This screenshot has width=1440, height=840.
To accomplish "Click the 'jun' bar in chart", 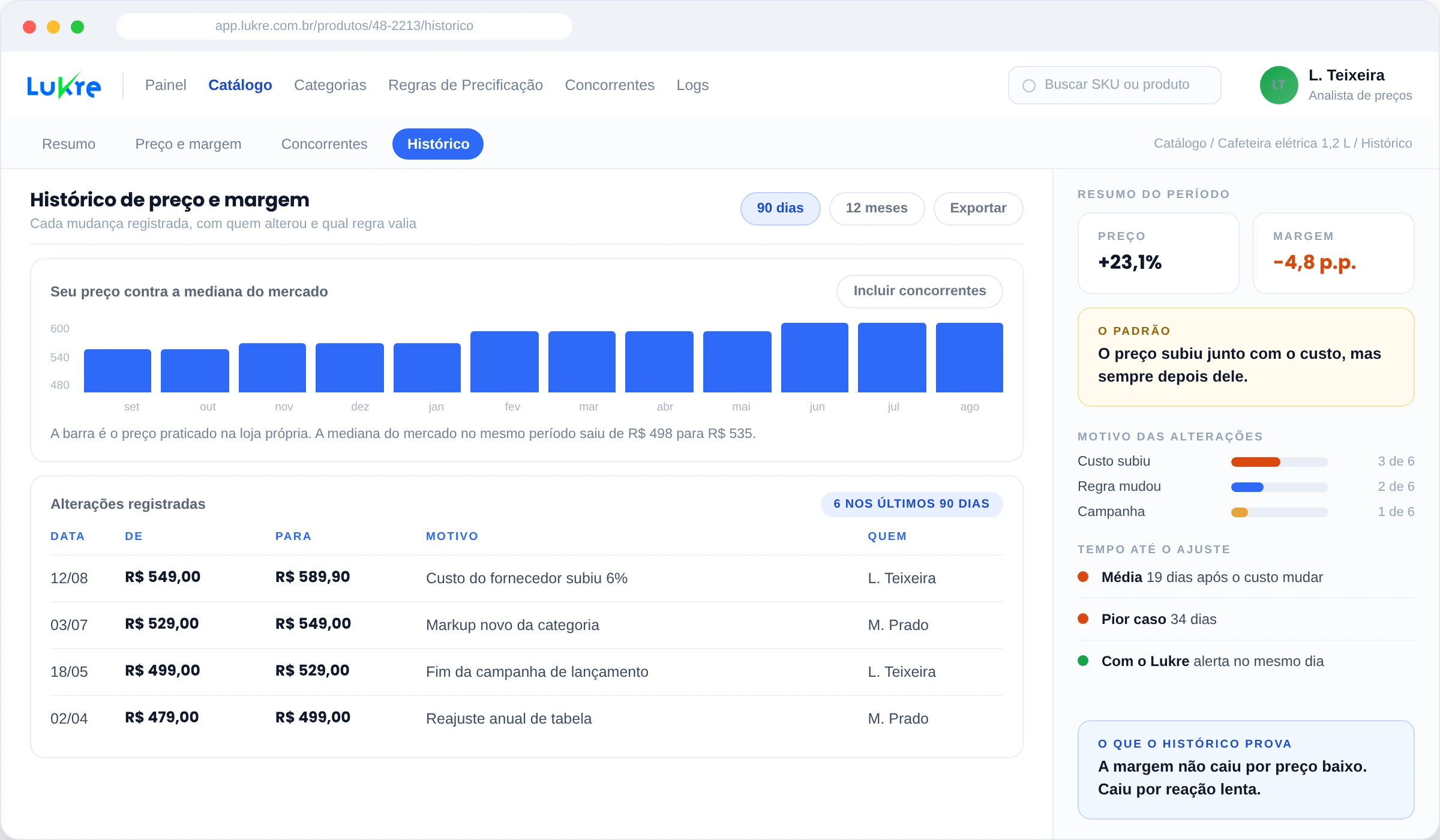I will pos(815,358).
